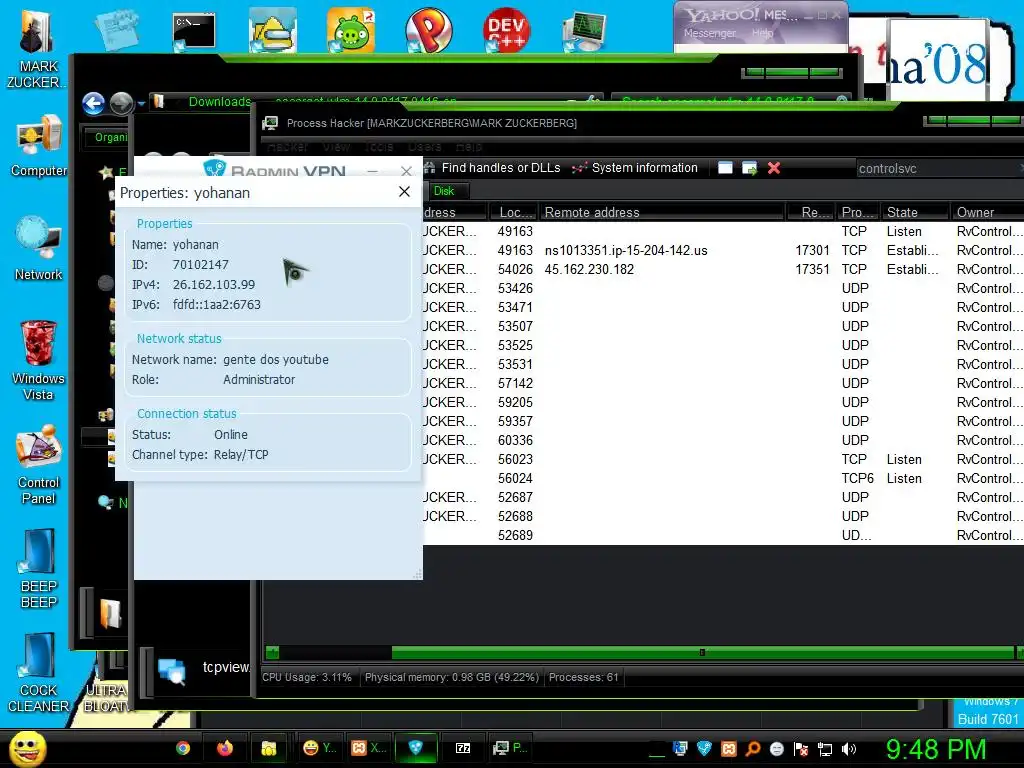The width and height of the screenshot is (1024, 768).
Task: Sort by Pro... protocol column header
Action: pyautogui.click(x=858, y=212)
